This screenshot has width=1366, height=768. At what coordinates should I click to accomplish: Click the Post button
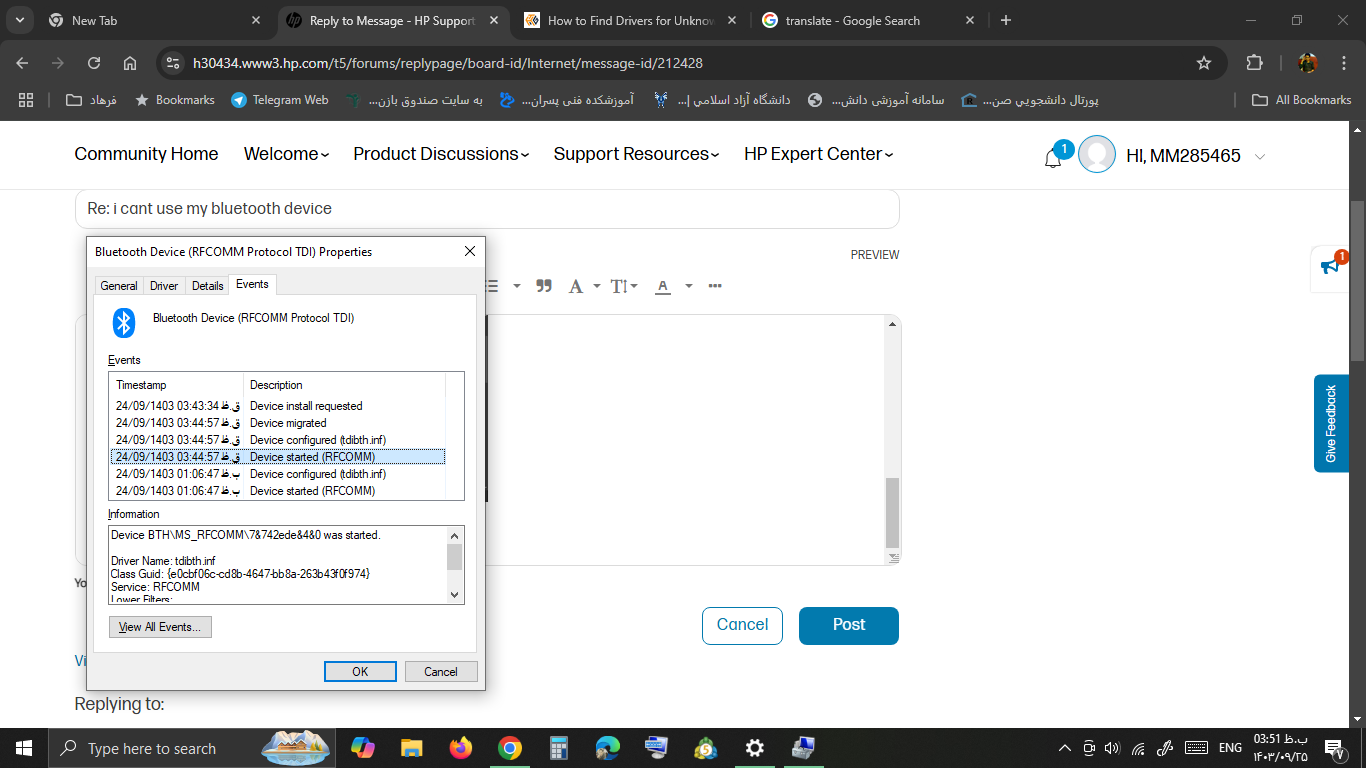point(848,625)
